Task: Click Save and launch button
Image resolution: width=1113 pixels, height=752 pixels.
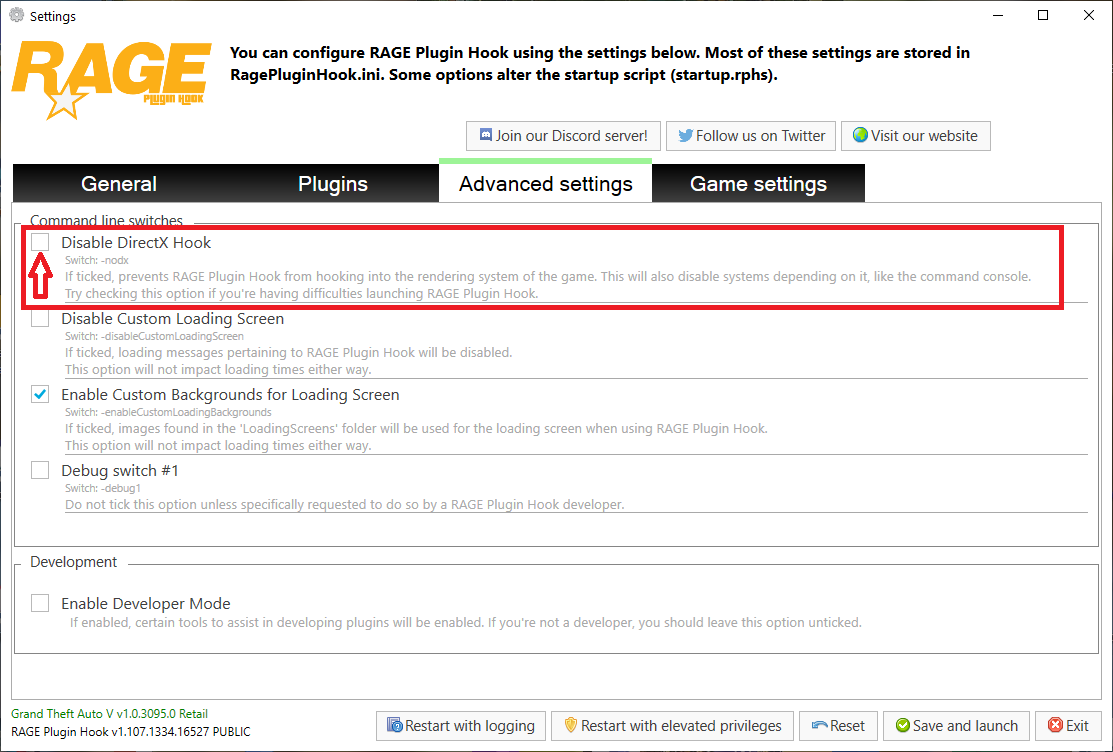Action: pos(957,726)
